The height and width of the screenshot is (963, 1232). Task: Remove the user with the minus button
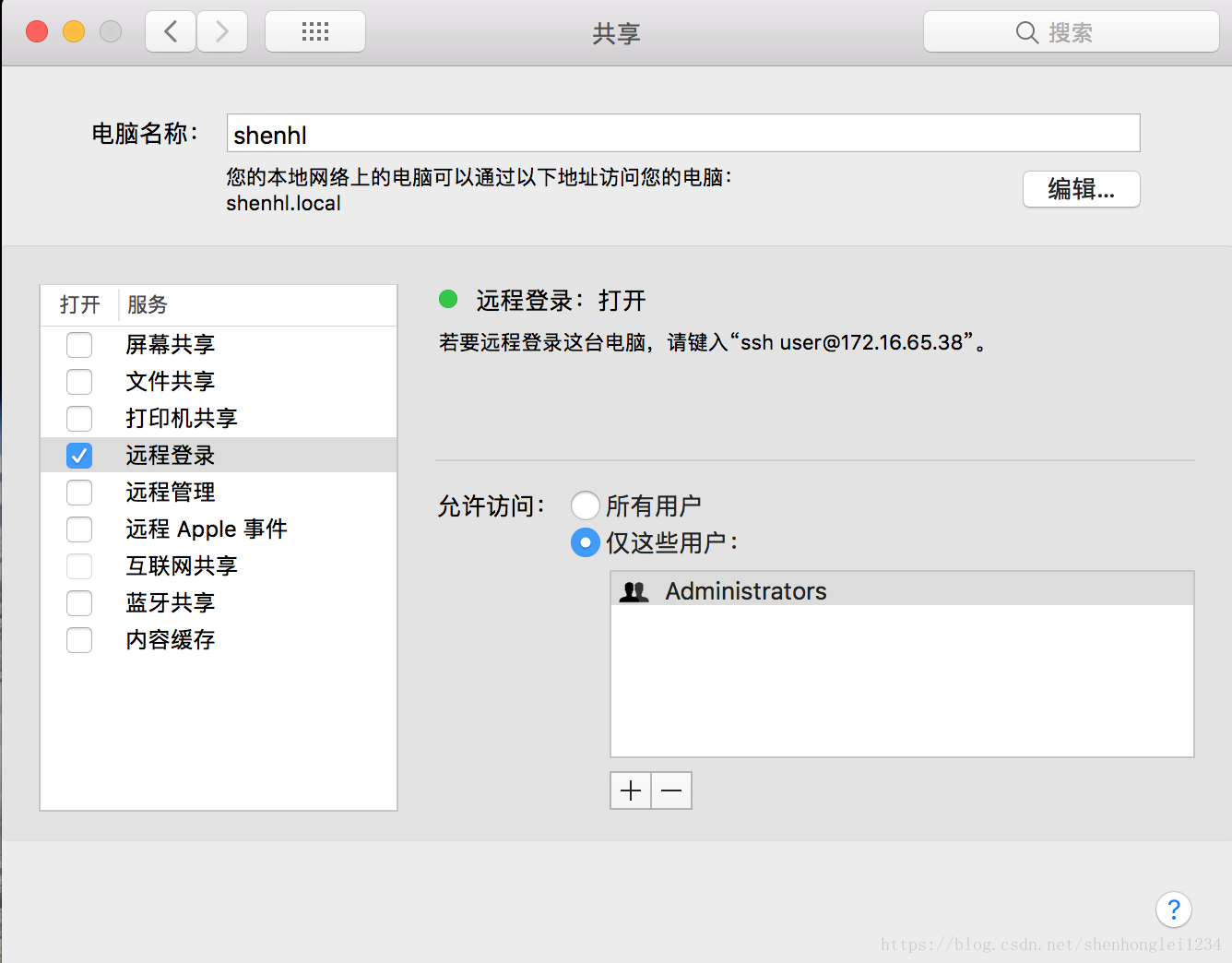(x=671, y=791)
